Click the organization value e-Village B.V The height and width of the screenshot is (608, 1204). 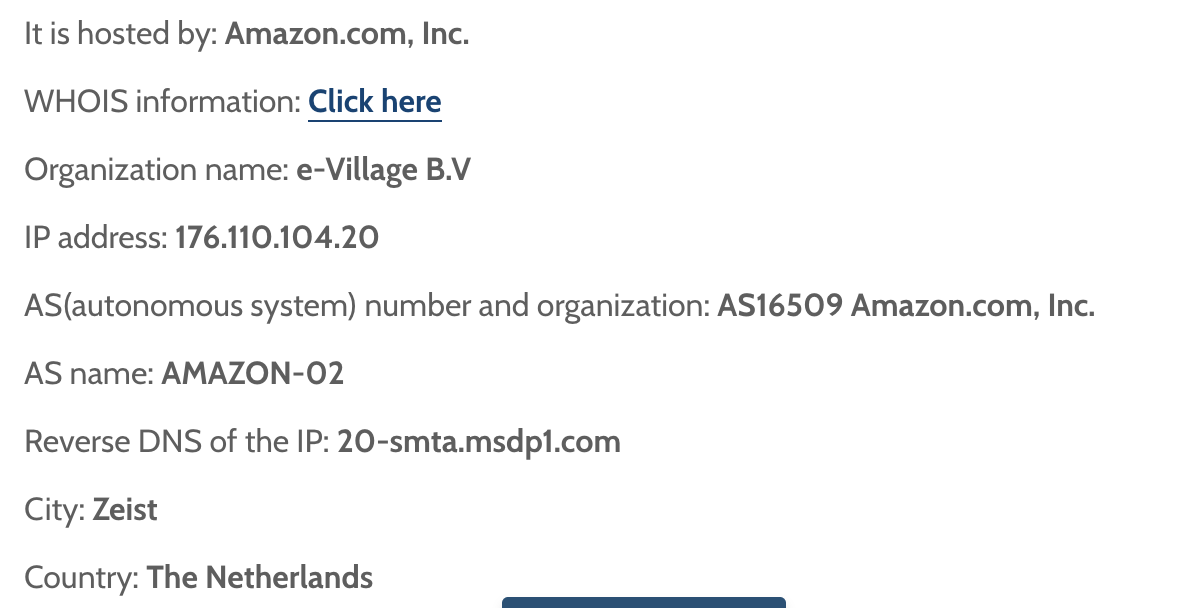click(384, 171)
